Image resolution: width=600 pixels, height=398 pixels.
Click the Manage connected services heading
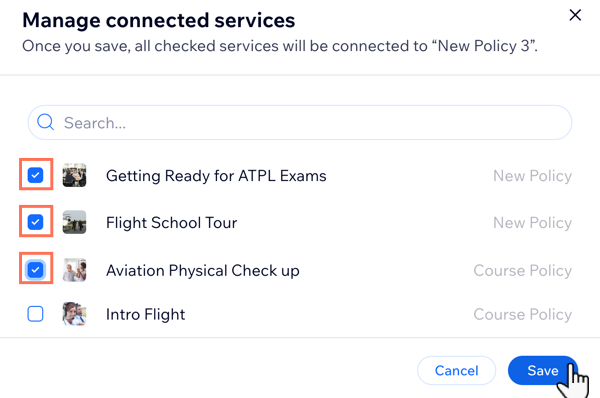tap(159, 20)
